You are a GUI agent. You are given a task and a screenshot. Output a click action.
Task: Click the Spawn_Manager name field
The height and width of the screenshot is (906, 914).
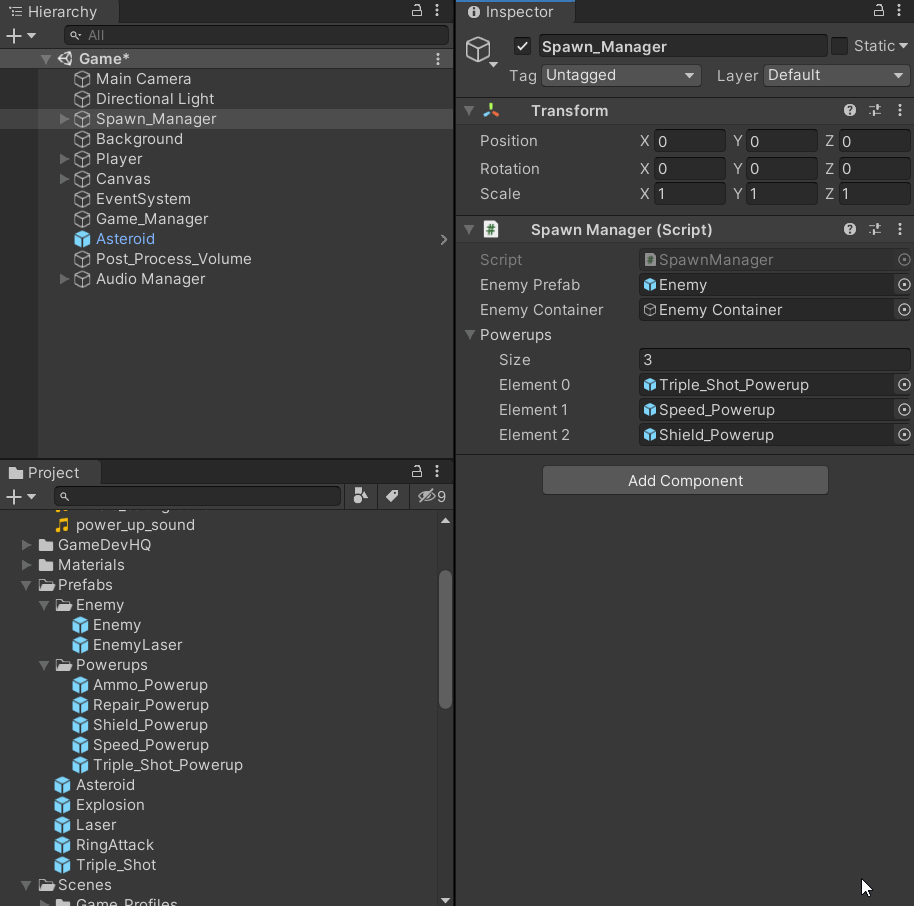[683, 47]
